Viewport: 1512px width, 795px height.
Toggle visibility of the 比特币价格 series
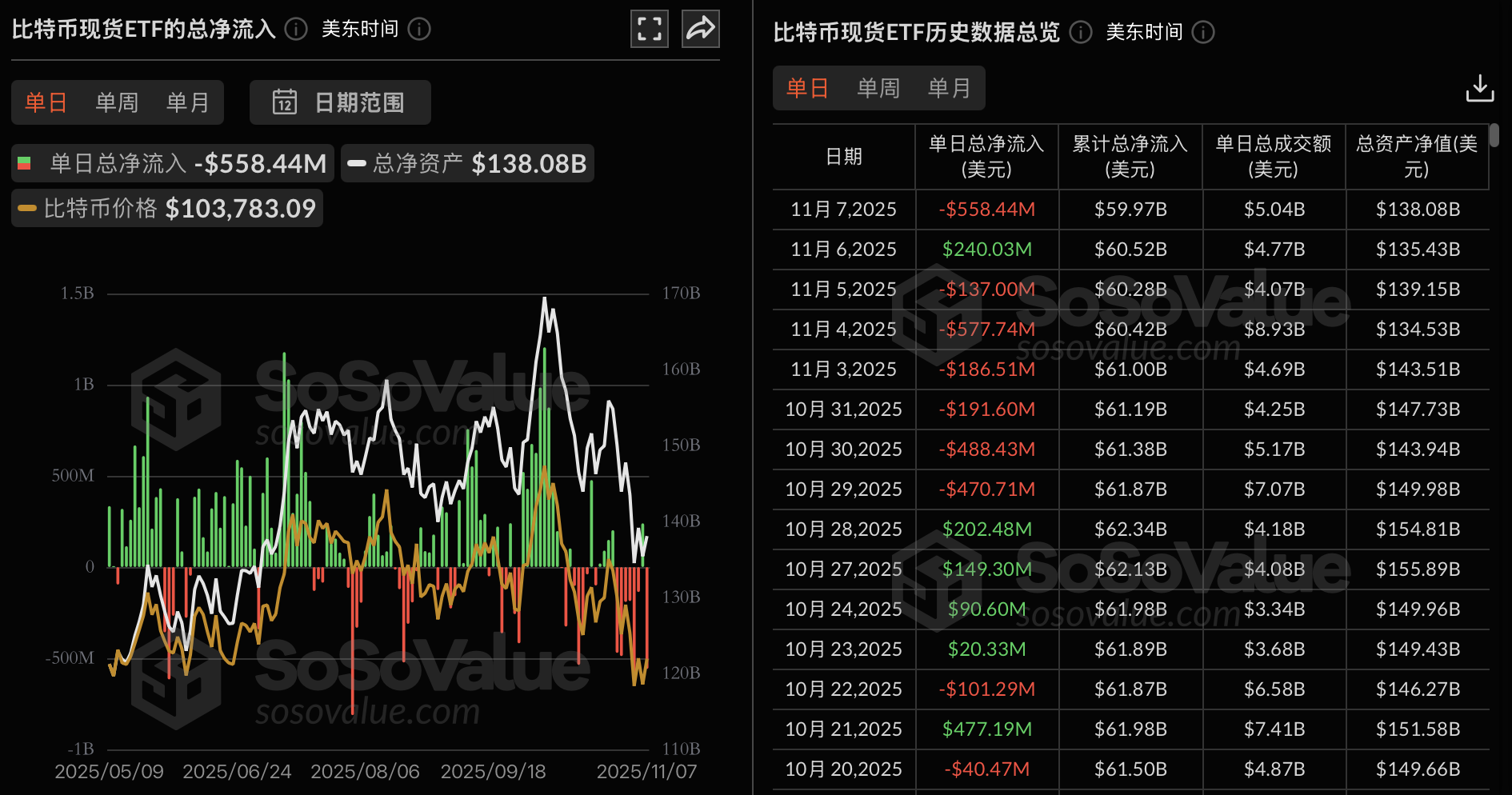(165, 207)
